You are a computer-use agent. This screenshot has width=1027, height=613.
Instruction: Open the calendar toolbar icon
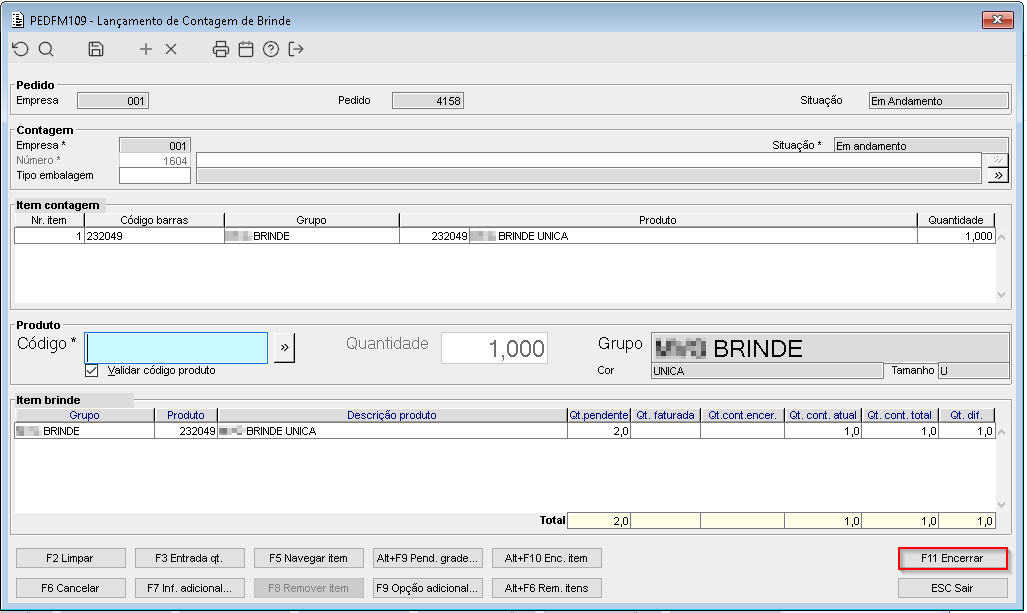click(246, 49)
